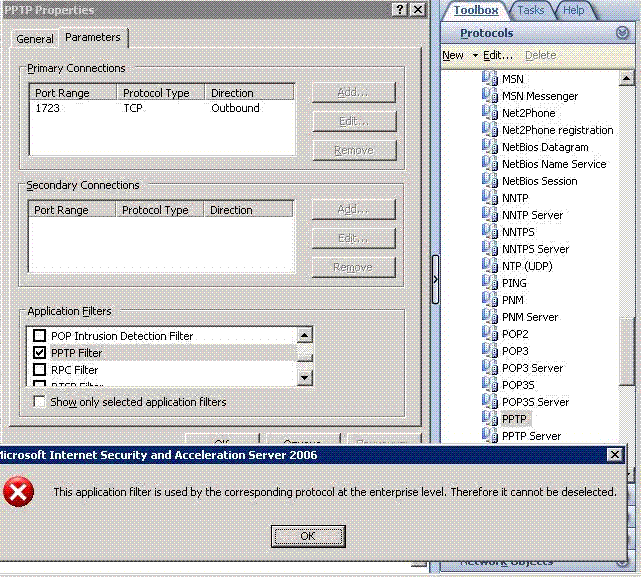Click the POP3S protocol icon
Viewport: 641px width, 577px height.
489,385
